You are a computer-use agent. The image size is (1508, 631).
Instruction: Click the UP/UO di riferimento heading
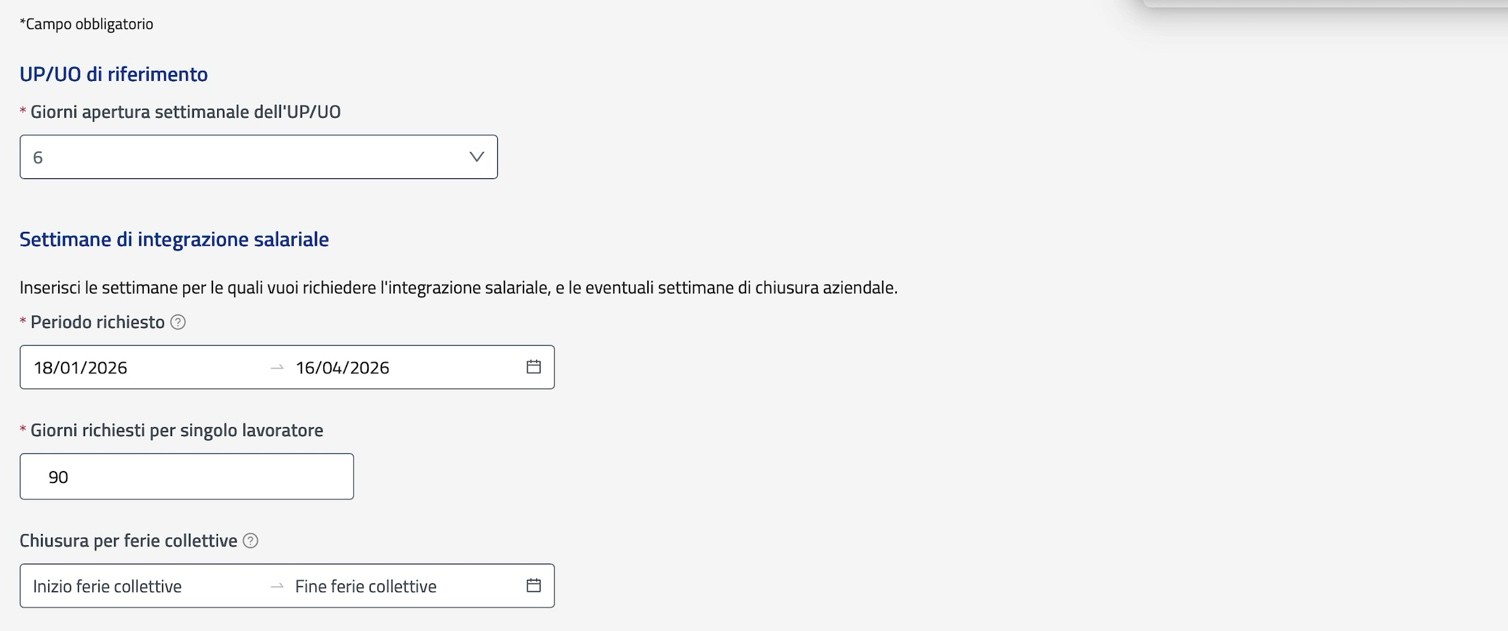click(114, 74)
